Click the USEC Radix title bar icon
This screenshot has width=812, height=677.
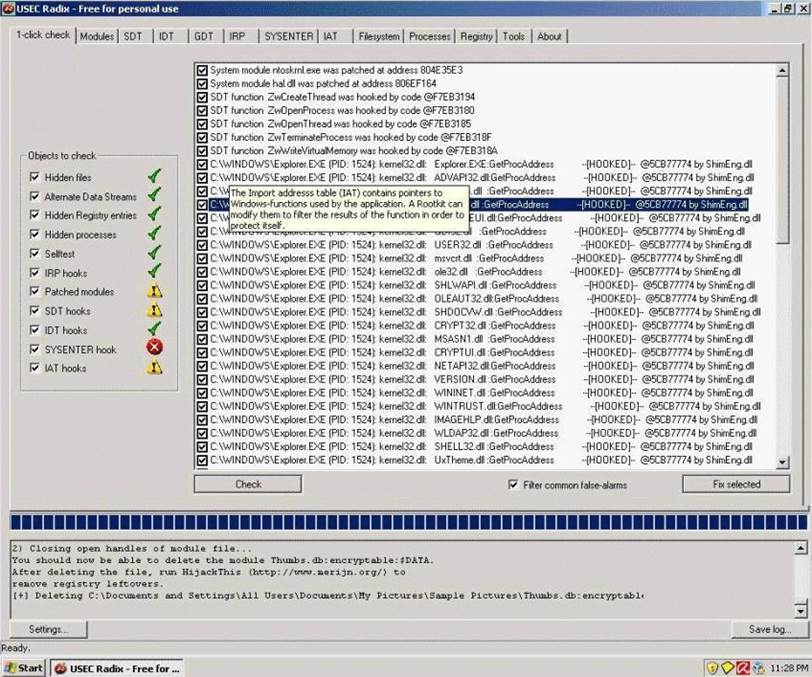click(x=8, y=9)
